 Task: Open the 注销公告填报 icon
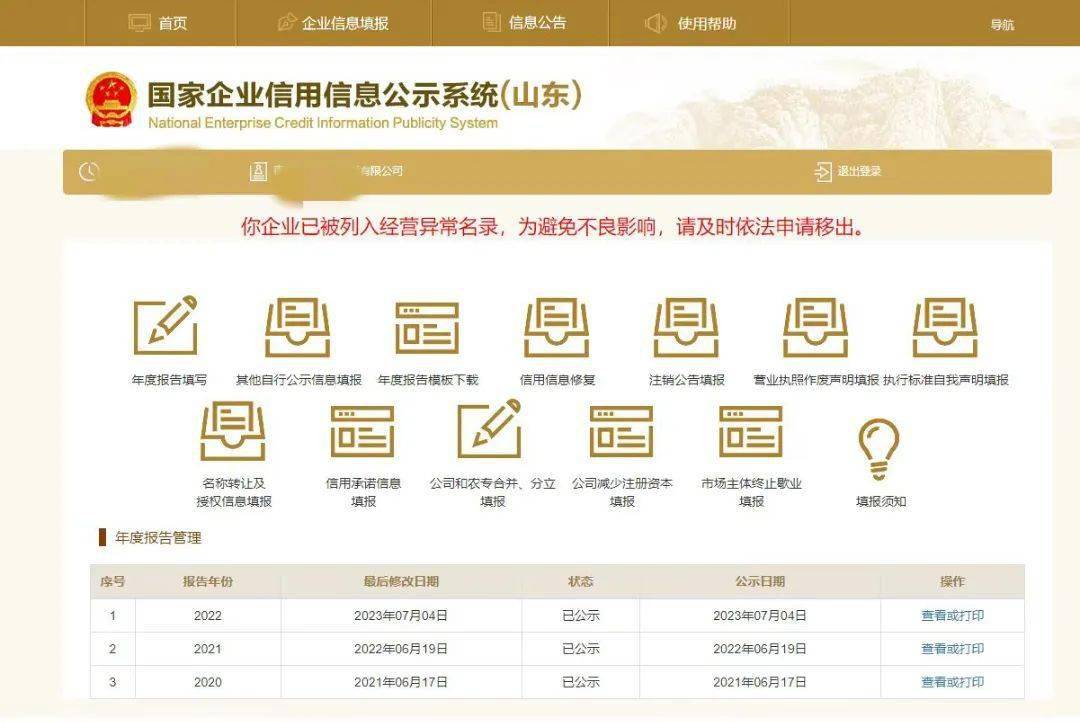[686, 325]
